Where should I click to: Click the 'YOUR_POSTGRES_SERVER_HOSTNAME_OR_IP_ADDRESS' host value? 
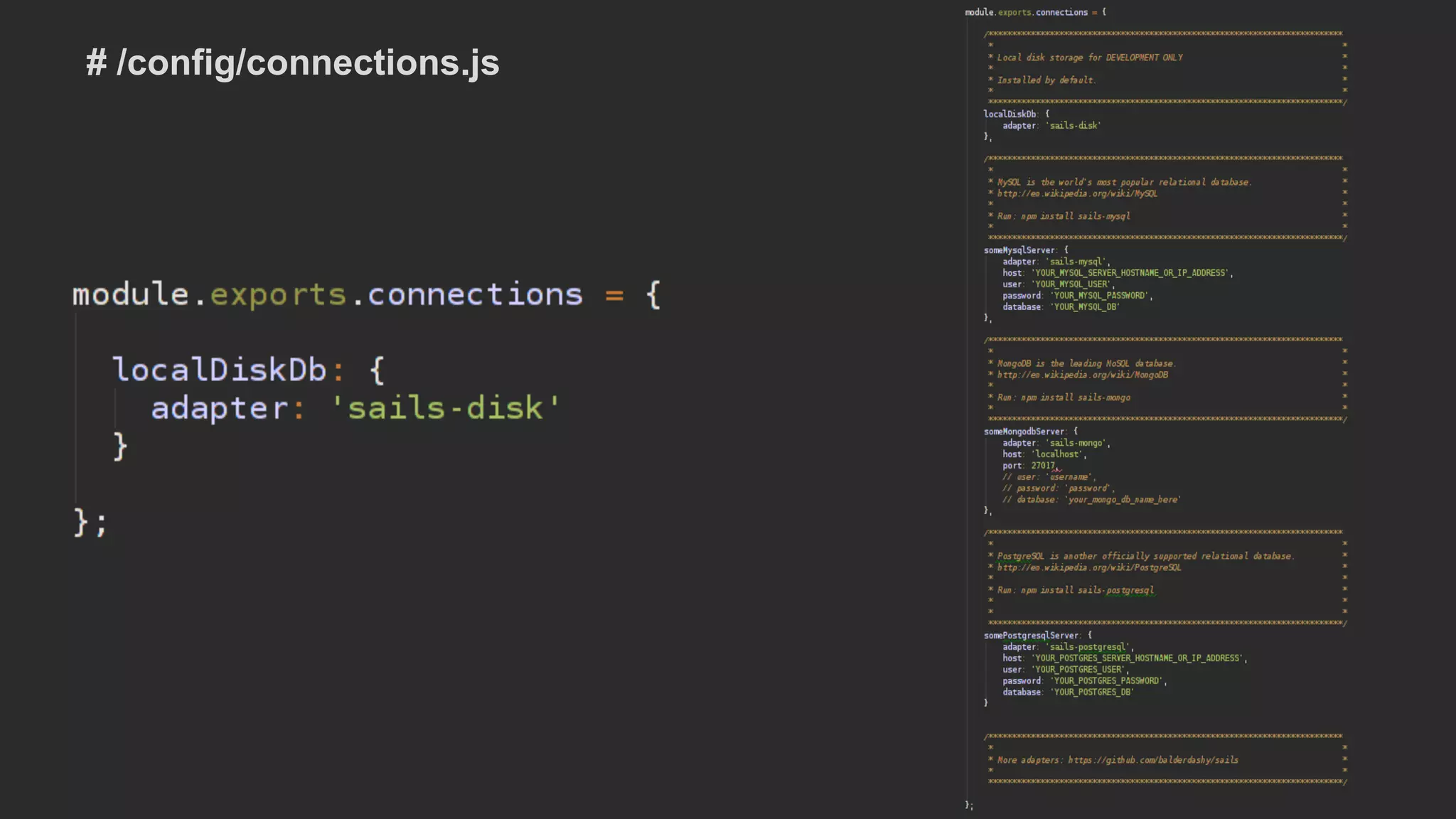[x=1139, y=658]
